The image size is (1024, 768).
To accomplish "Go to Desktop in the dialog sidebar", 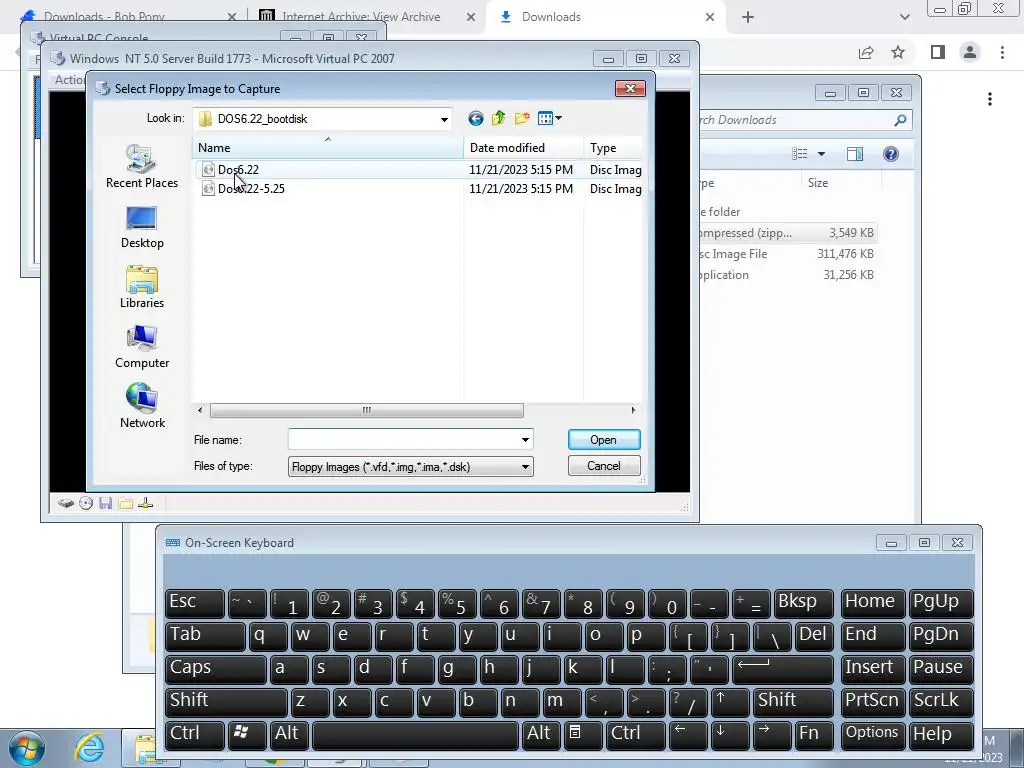I will [142, 227].
